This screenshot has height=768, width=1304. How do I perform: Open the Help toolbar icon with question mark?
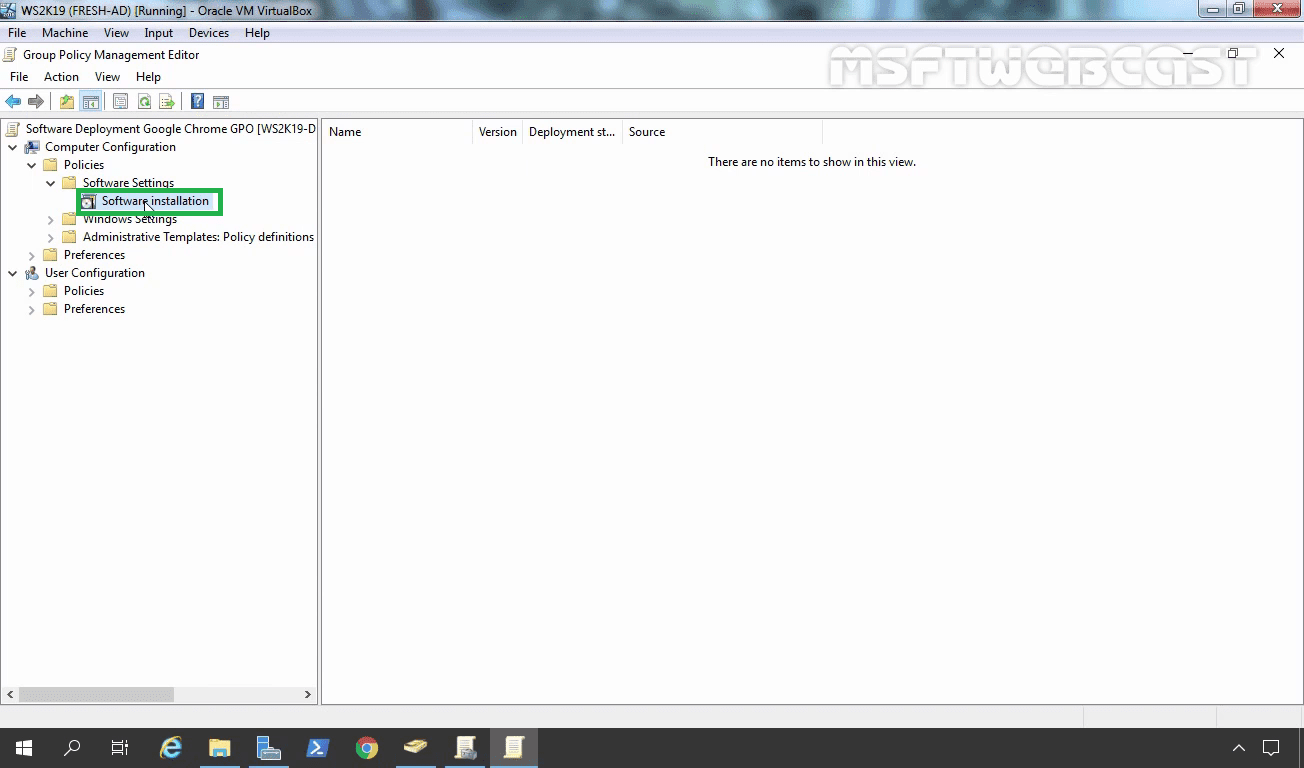click(x=198, y=102)
